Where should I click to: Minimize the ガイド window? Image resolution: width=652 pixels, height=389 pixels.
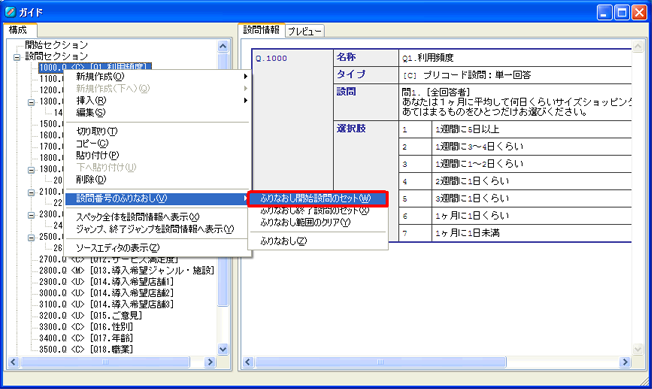[605, 12]
